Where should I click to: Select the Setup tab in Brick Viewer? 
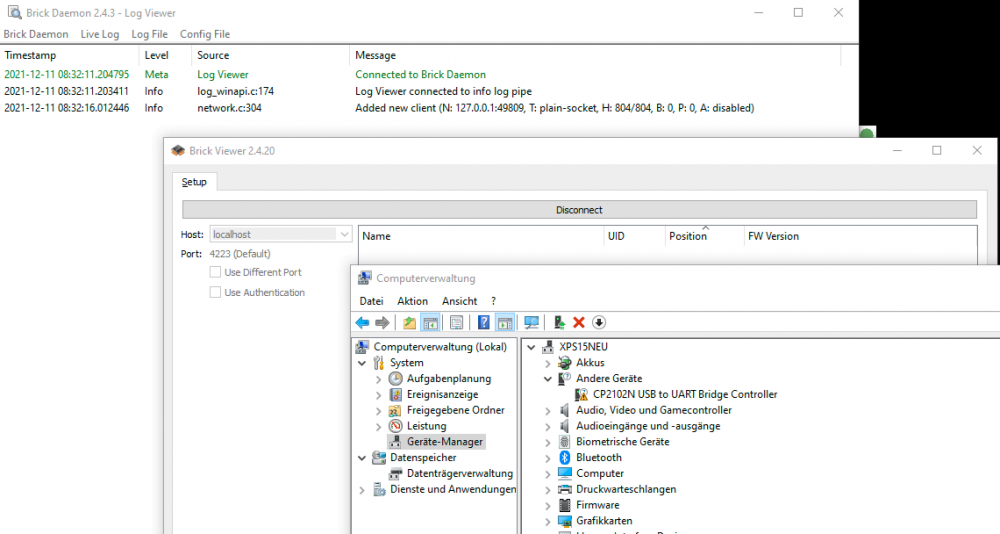click(194, 182)
